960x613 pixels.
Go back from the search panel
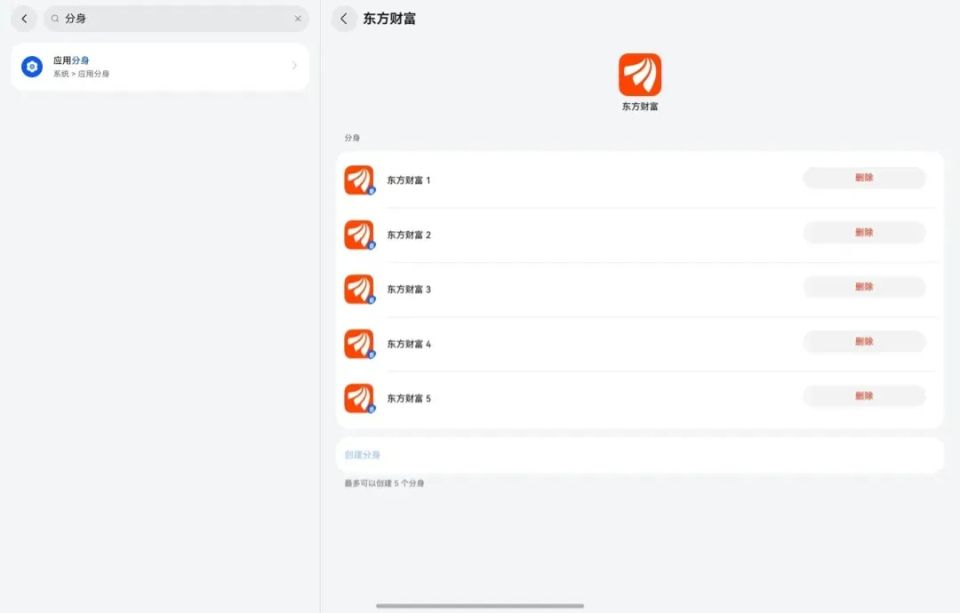[24, 18]
